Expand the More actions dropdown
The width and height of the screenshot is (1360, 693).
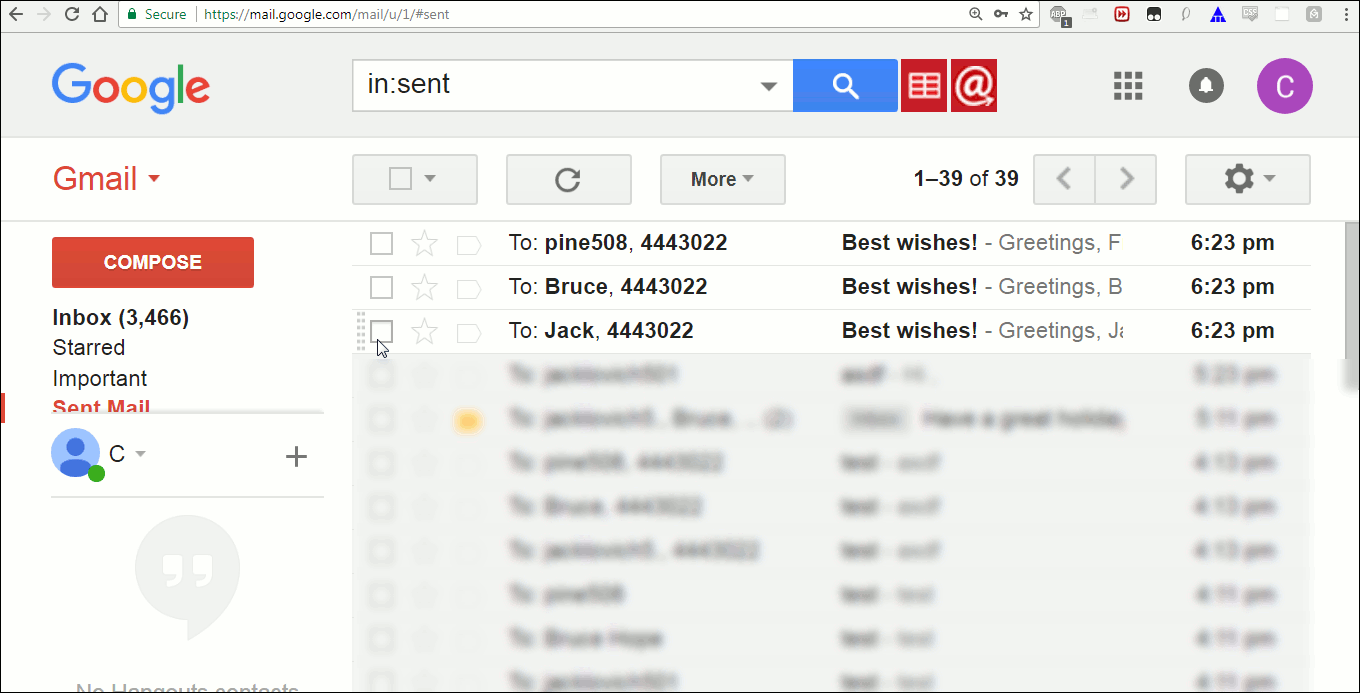tap(722, 179)
